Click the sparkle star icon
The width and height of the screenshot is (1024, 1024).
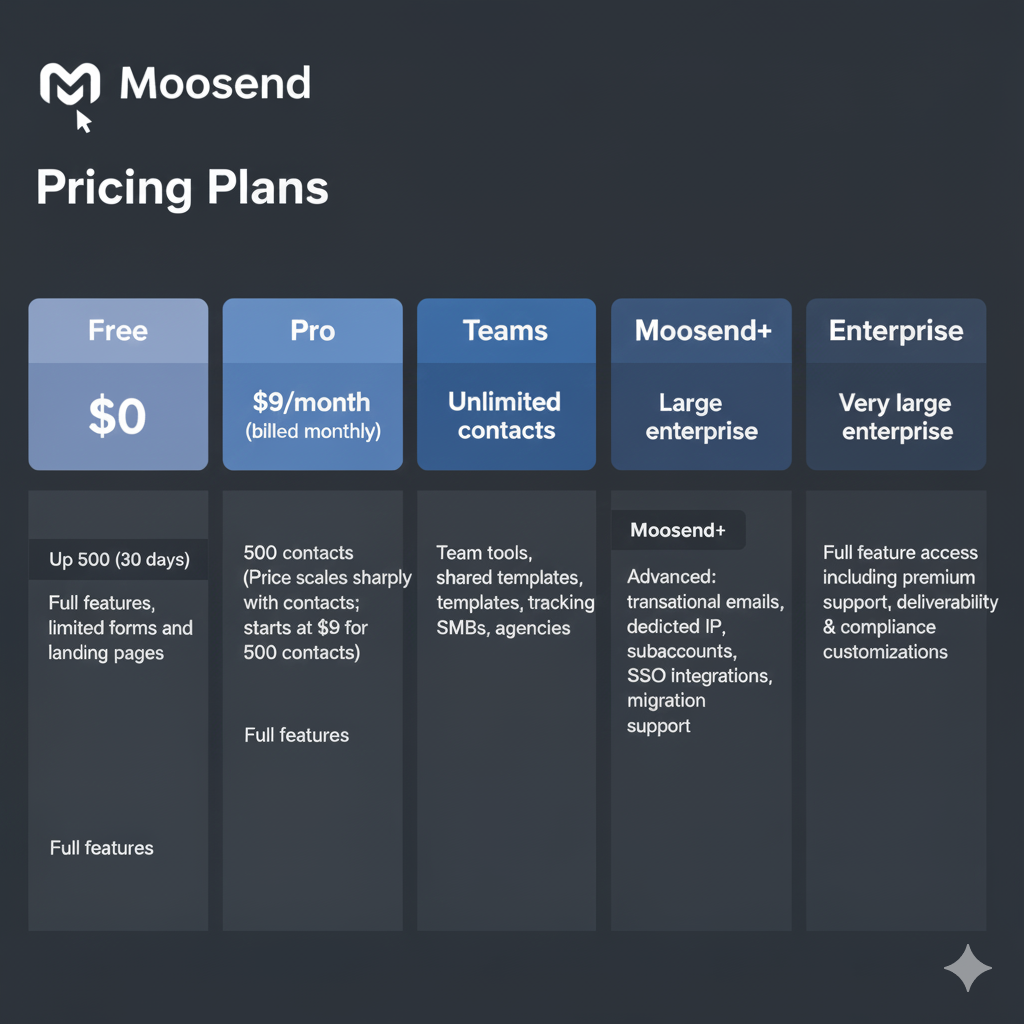pos(967,967)
